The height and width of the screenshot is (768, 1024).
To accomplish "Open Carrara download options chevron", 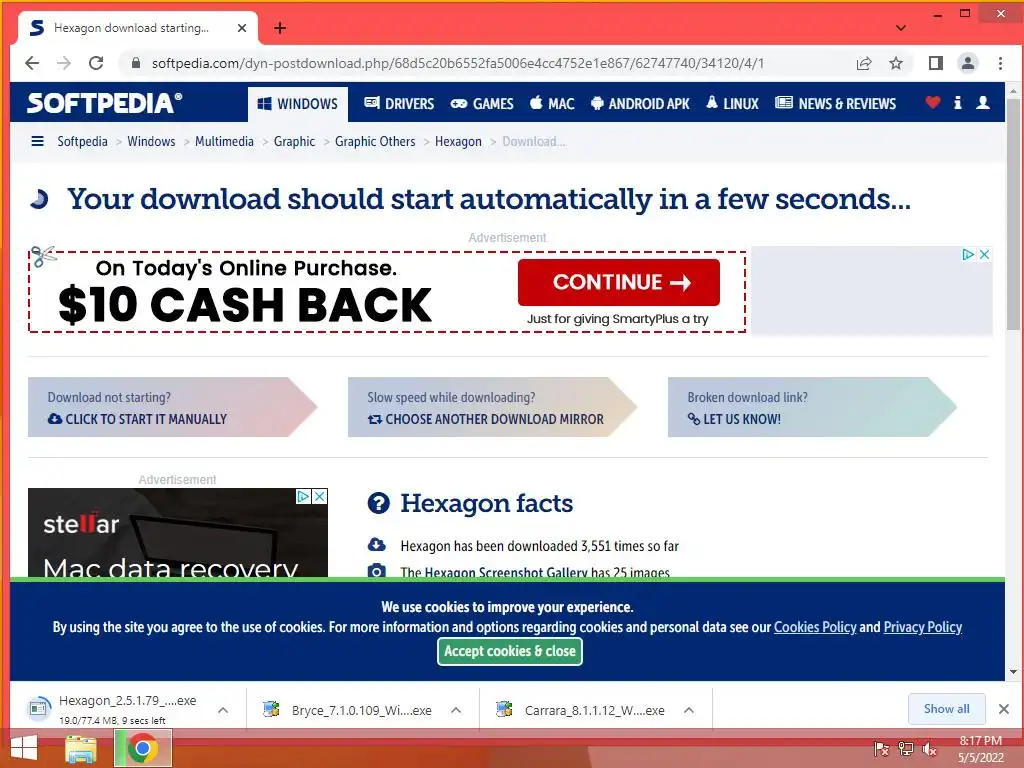I will [x=688, y=710].
